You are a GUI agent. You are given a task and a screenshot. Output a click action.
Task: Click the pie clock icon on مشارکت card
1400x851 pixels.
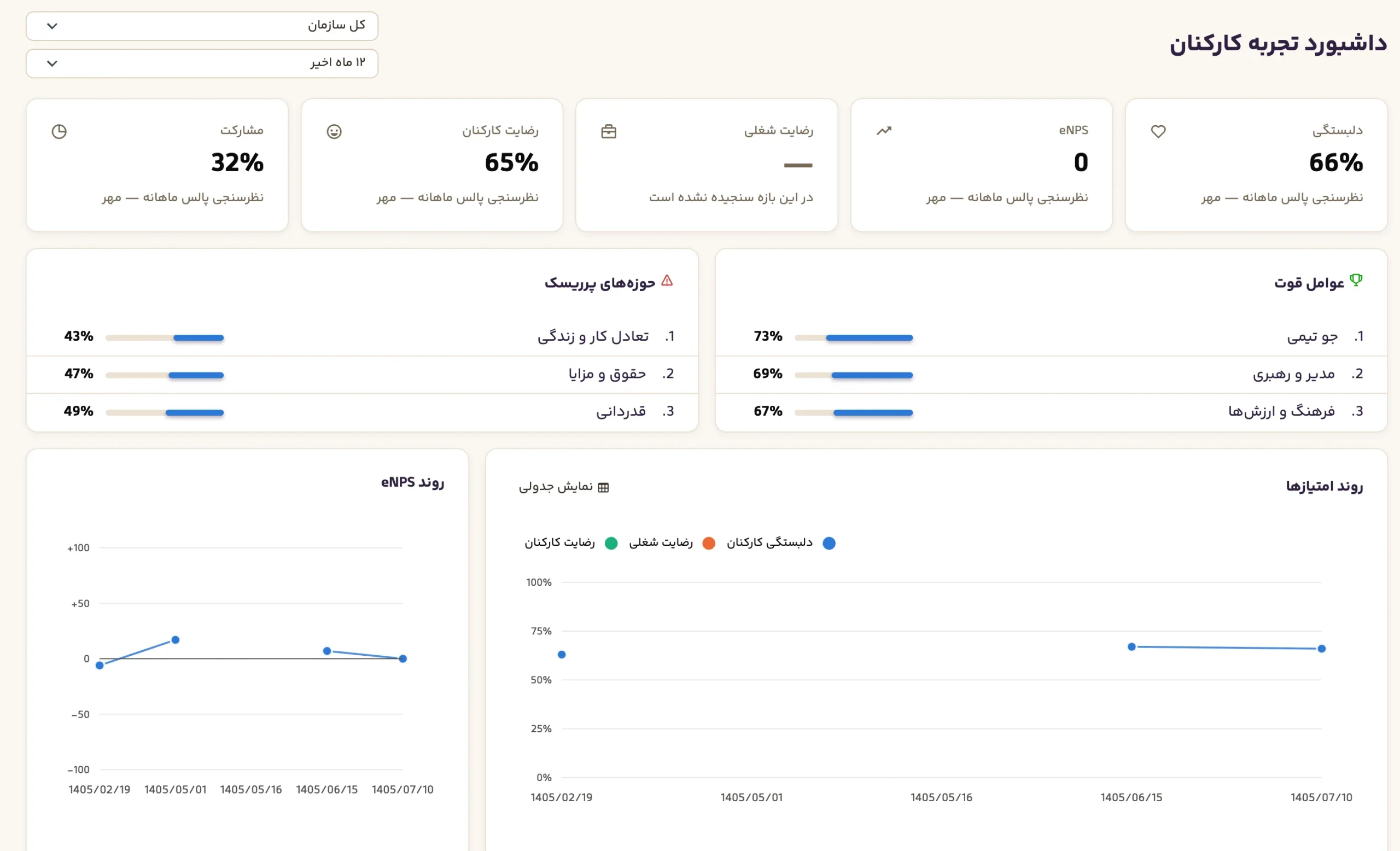point(59,131)
